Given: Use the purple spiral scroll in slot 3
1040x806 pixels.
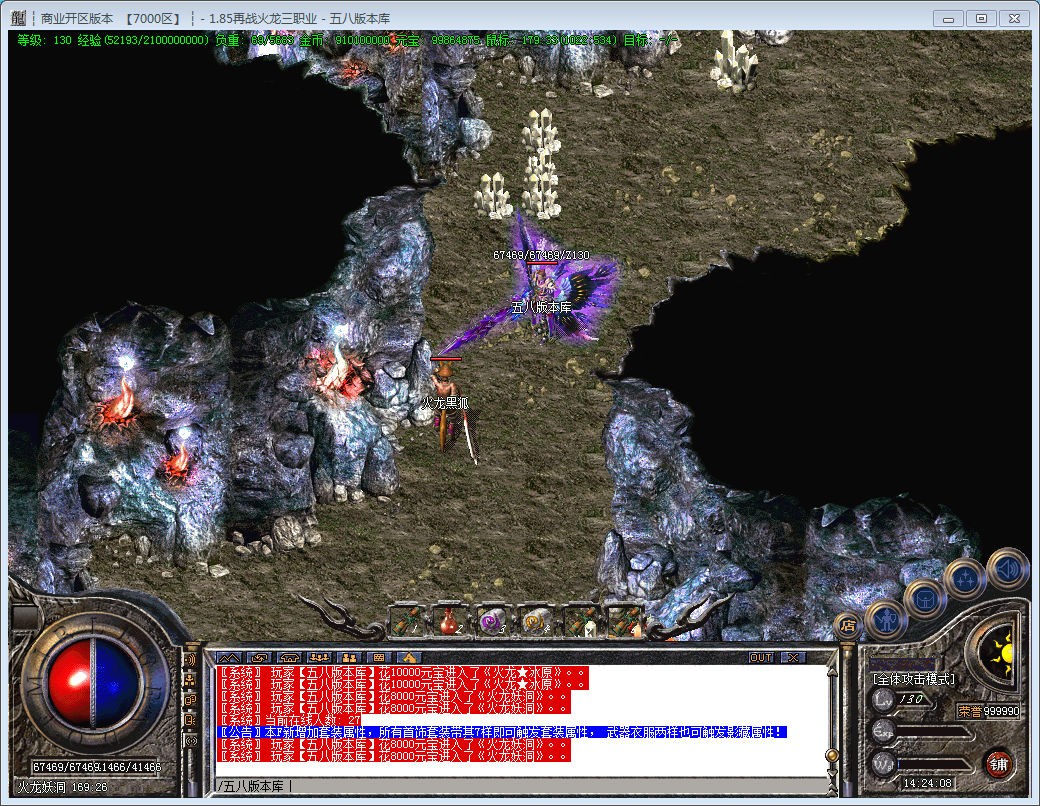Looking at the screenshot, I should coord(493,622).
